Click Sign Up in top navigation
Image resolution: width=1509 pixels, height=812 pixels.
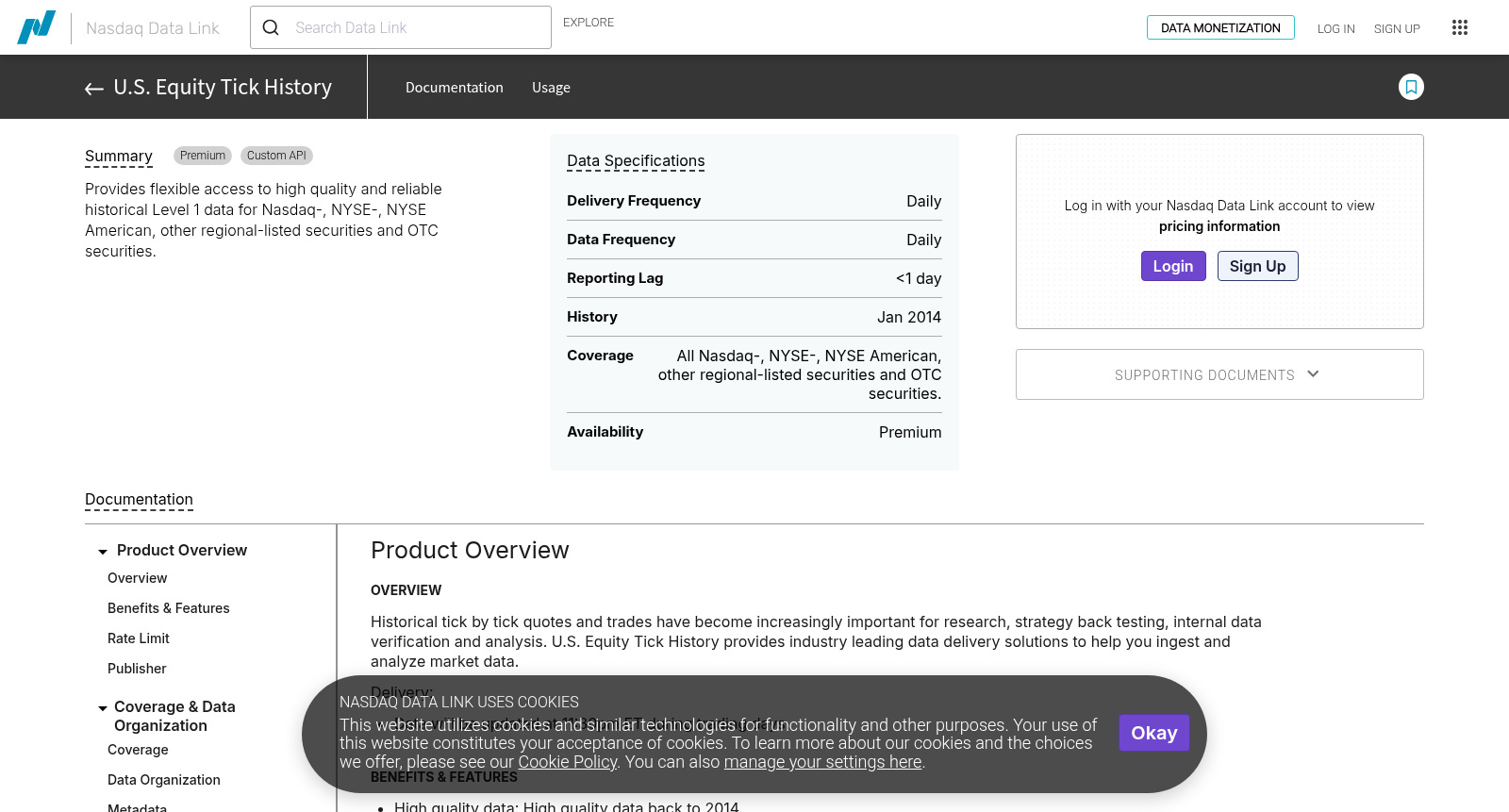1397,28
